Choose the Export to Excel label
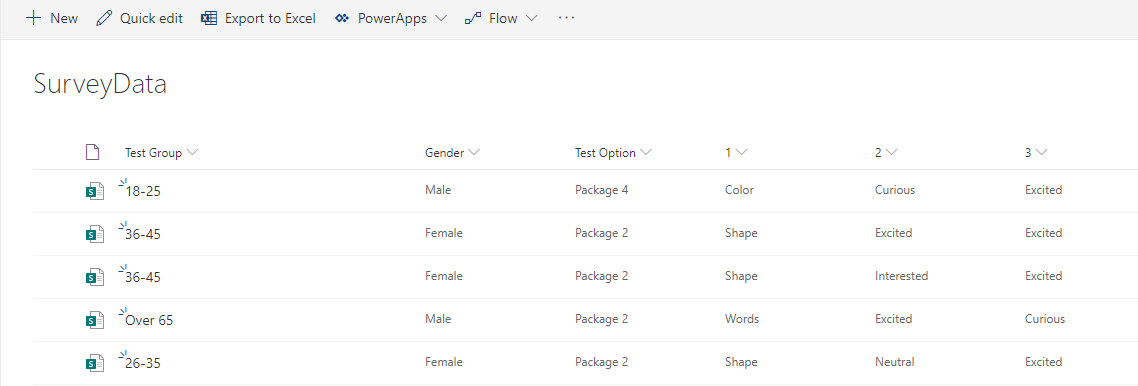1138x386 pixels. (x=270, y=19)
